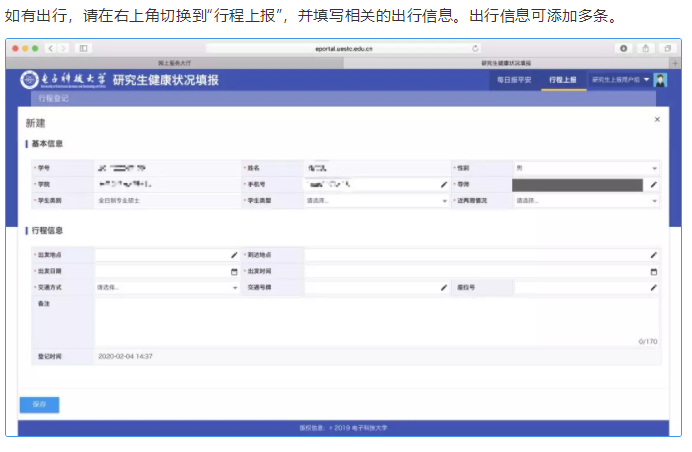Viewport: 692px width, 452px height.
Task: Expand the 性别 dropdown
Action: (x=585, y=168)
